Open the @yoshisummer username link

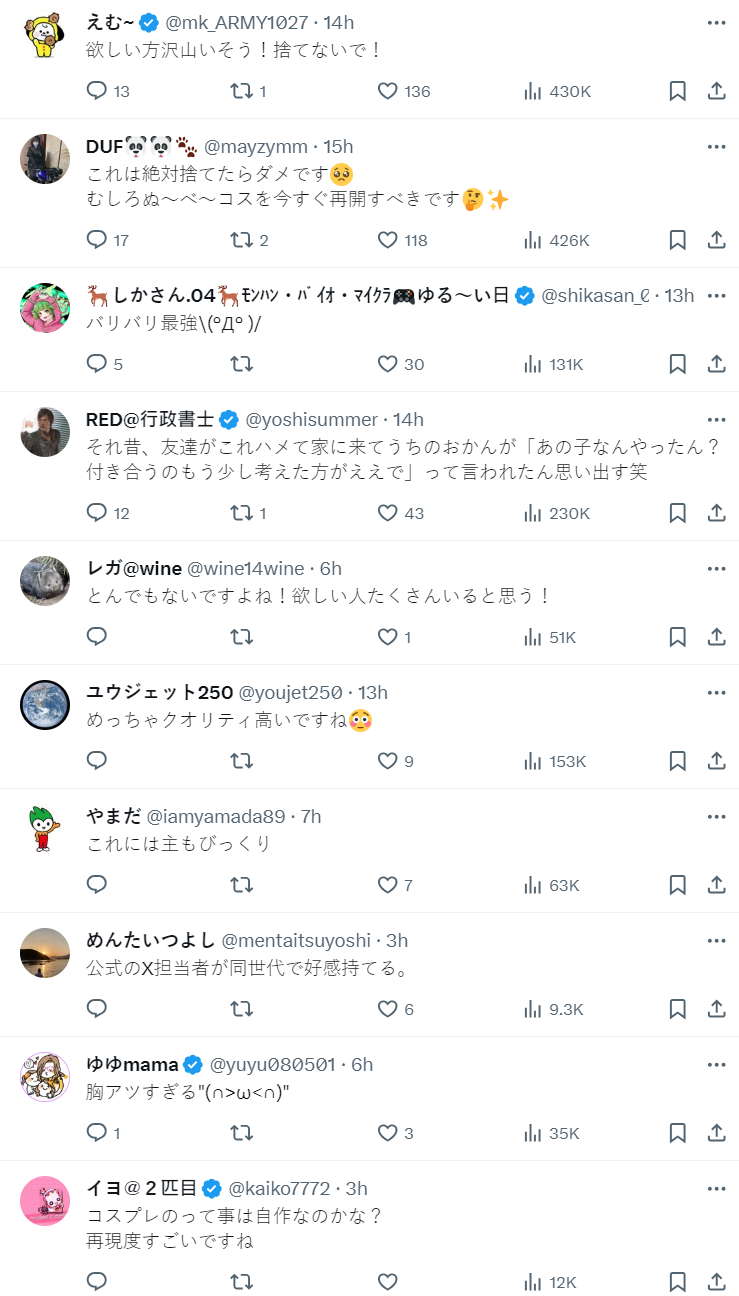pos(312,420)
